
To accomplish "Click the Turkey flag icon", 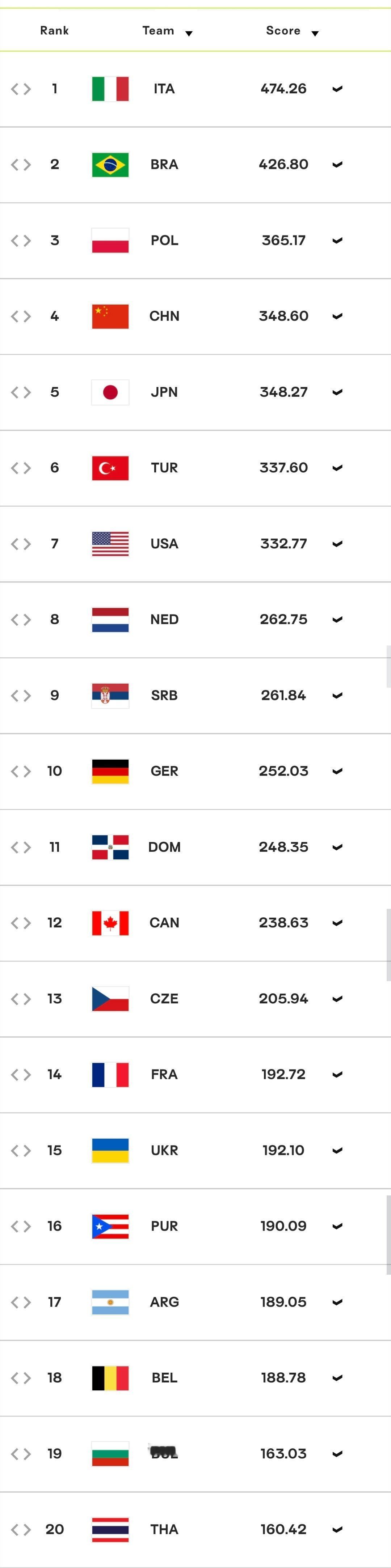I will pyautogui.click(x=110, y=468).
